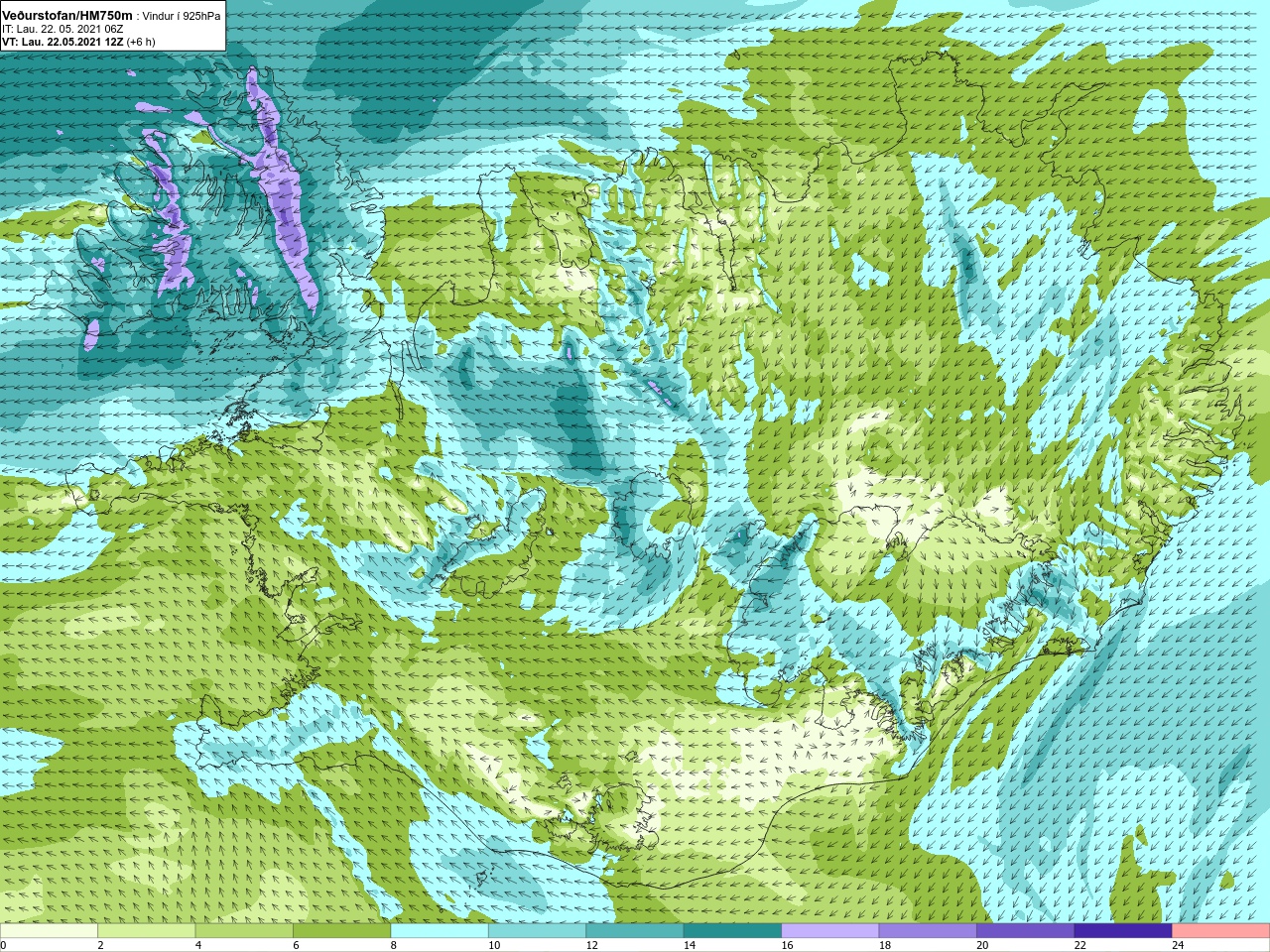Click the legend scale value 2
Viewport: 1270px width, 952px height.
pyautogui.click(x=100, y=945)
